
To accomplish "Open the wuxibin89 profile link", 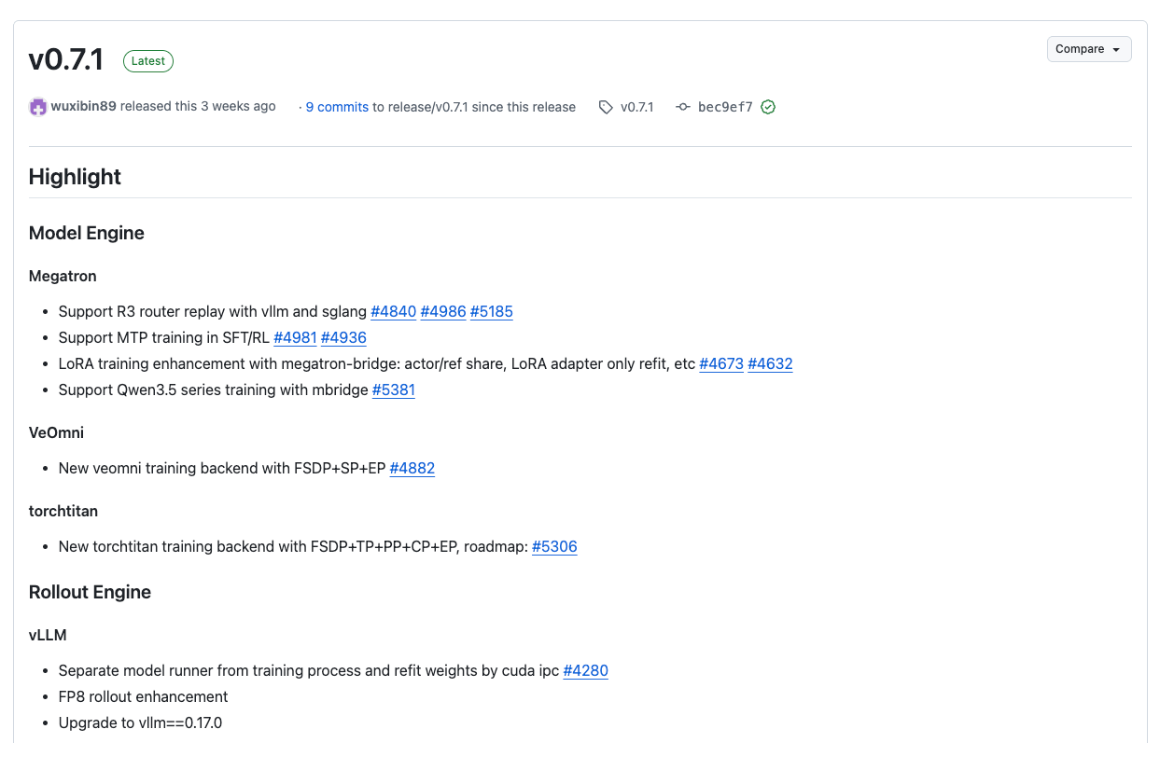I will [x=83, y=107].
